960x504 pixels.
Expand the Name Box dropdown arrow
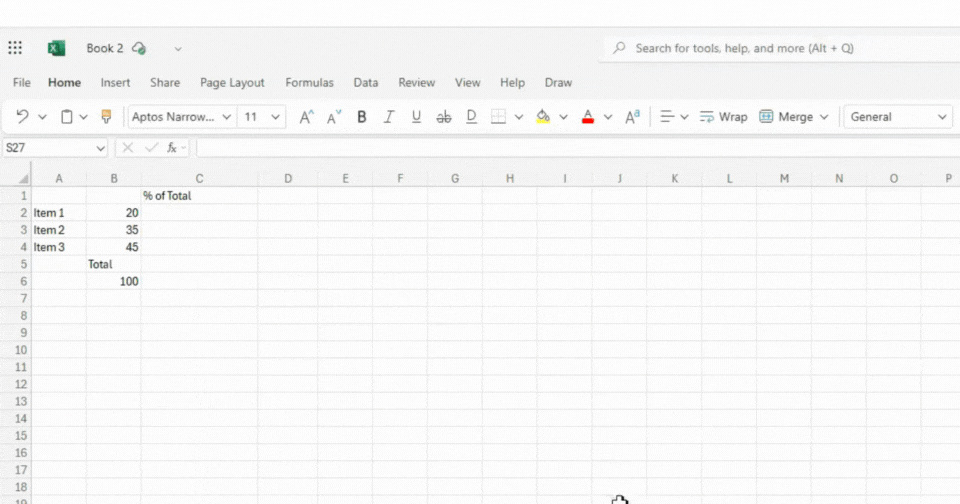[x=100, y=148]
